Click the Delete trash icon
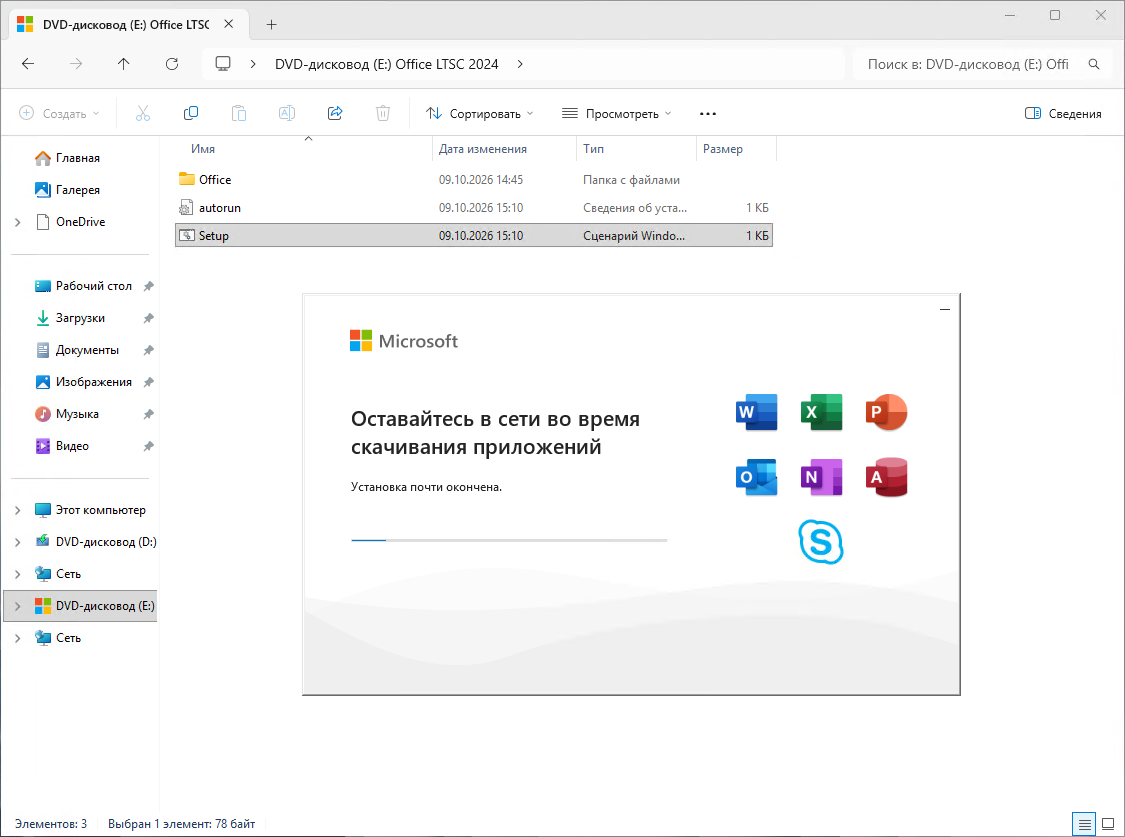 (383, 113)
